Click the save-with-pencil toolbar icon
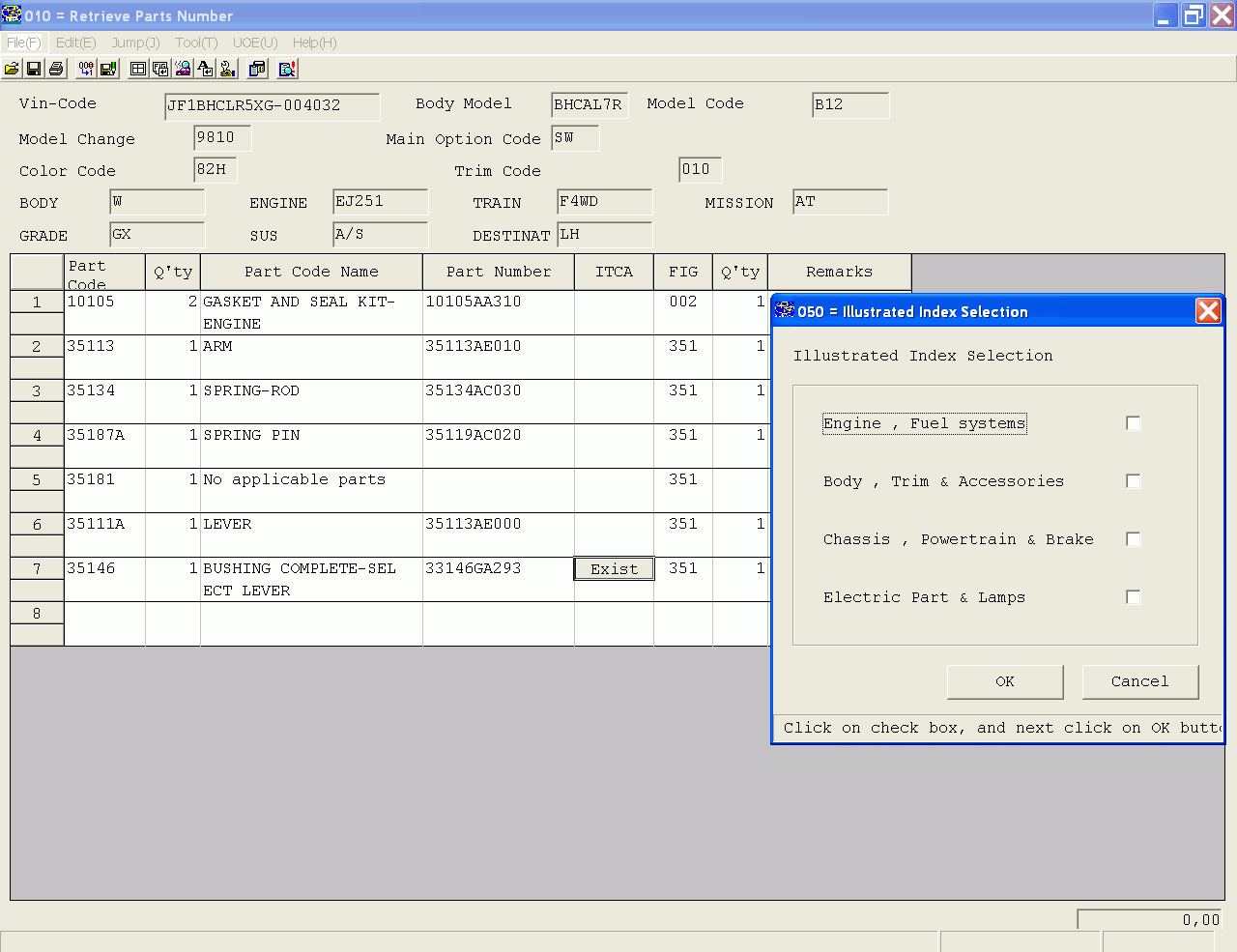This screenshot has width=1237, height=952. click(108, 69)
